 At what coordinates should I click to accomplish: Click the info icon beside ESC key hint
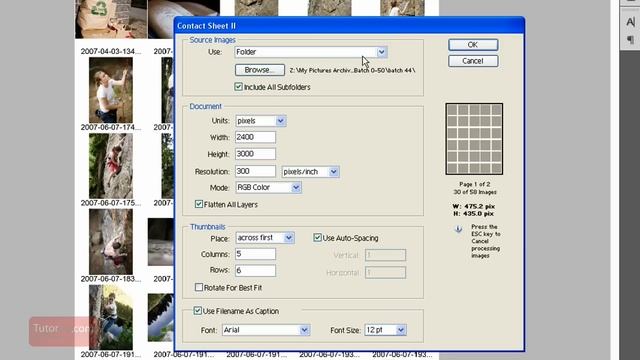tap(458, 229)
